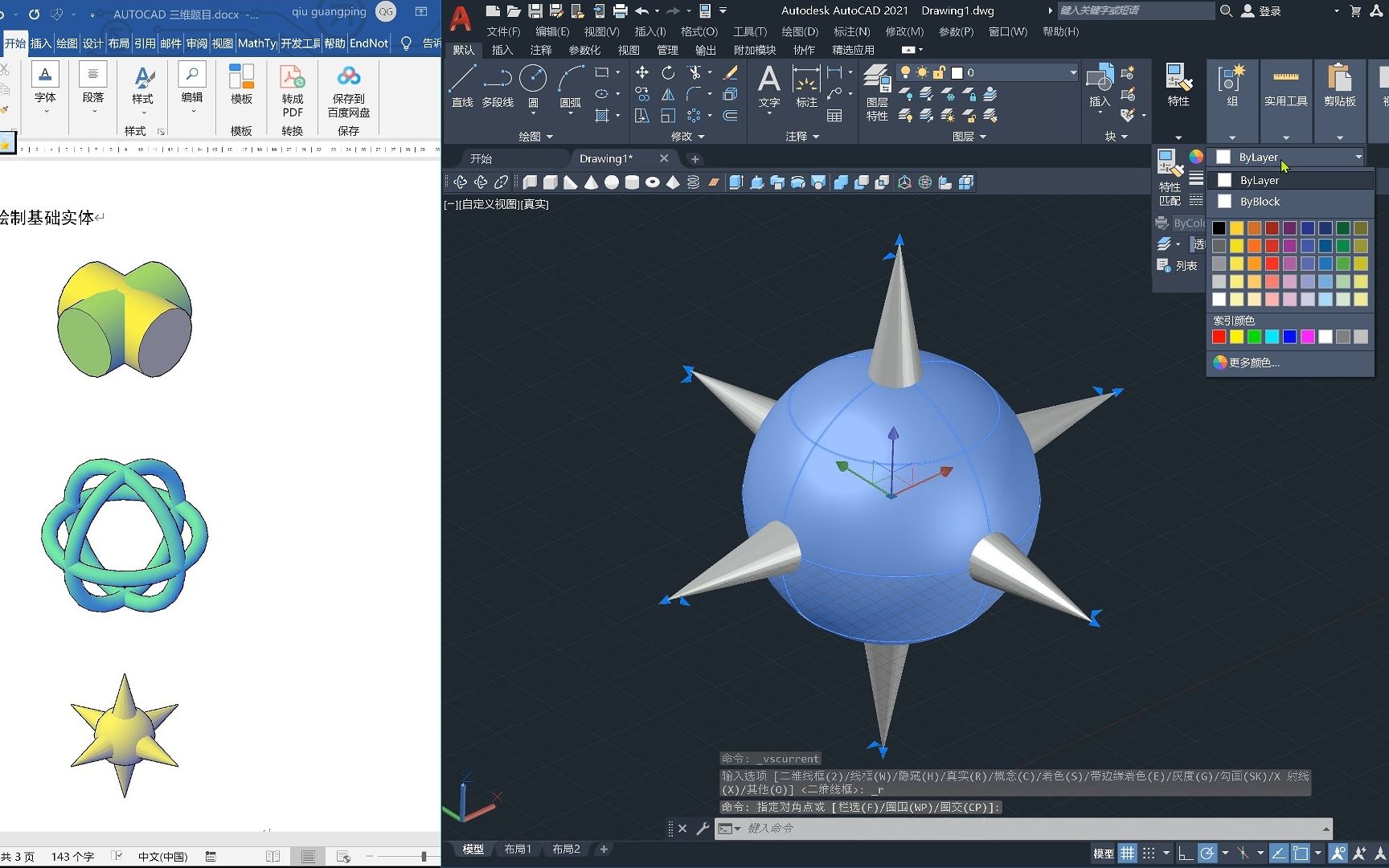This screenshot has width=1389, height=868.
Task: Toggle grid display in the status bar
Action: tap(1127, 853)
